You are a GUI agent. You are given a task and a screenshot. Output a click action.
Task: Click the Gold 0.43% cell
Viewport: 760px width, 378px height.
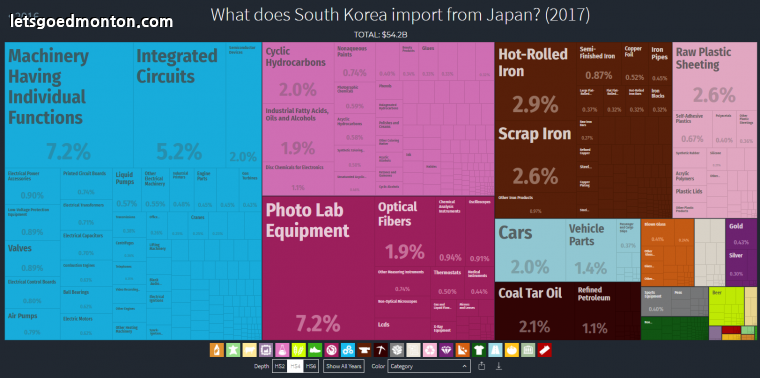tap(741, 234)
